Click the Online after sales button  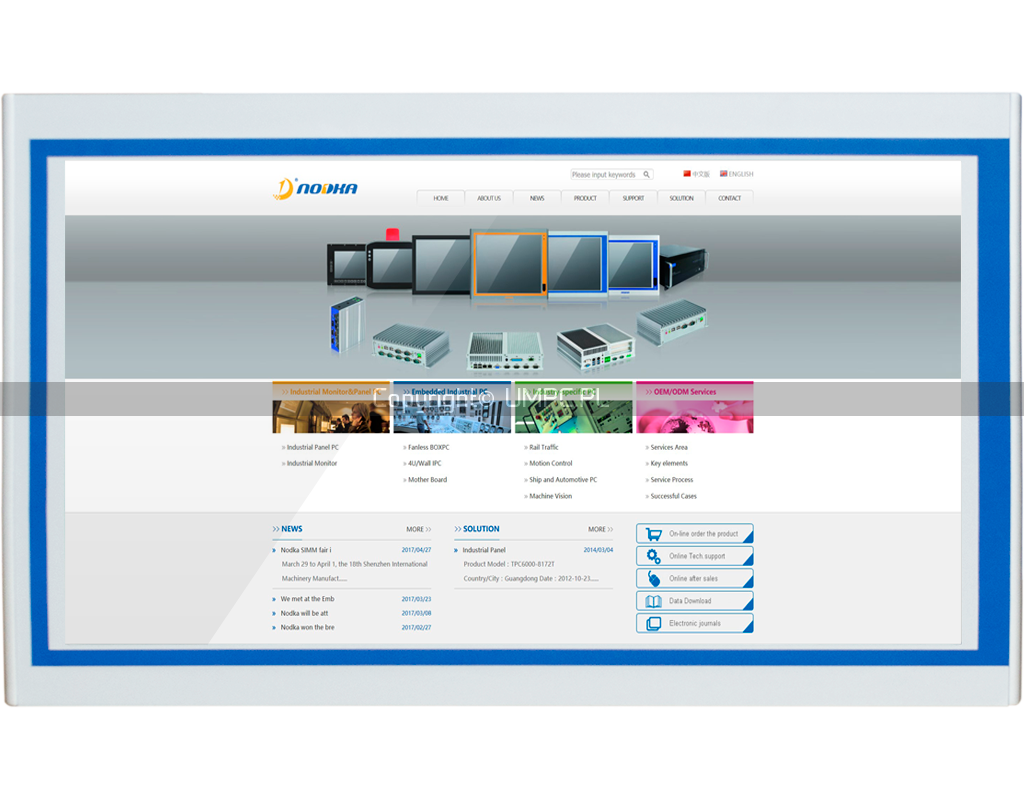pos(695,579)
